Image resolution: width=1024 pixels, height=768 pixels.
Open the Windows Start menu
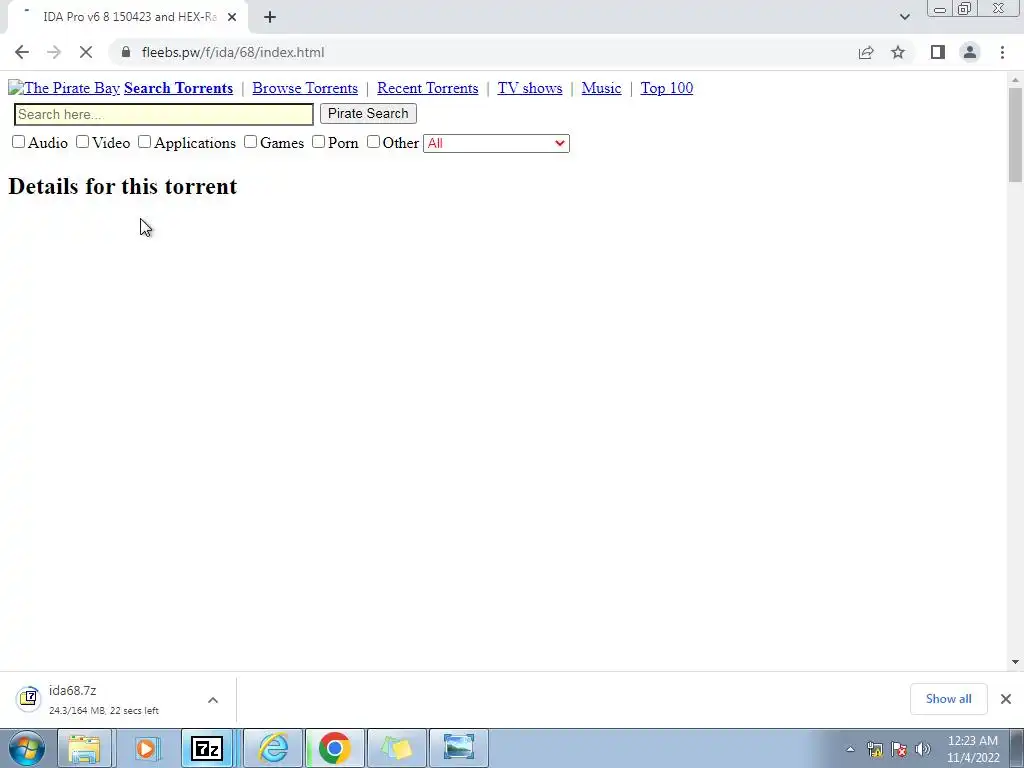coord(27,748)
